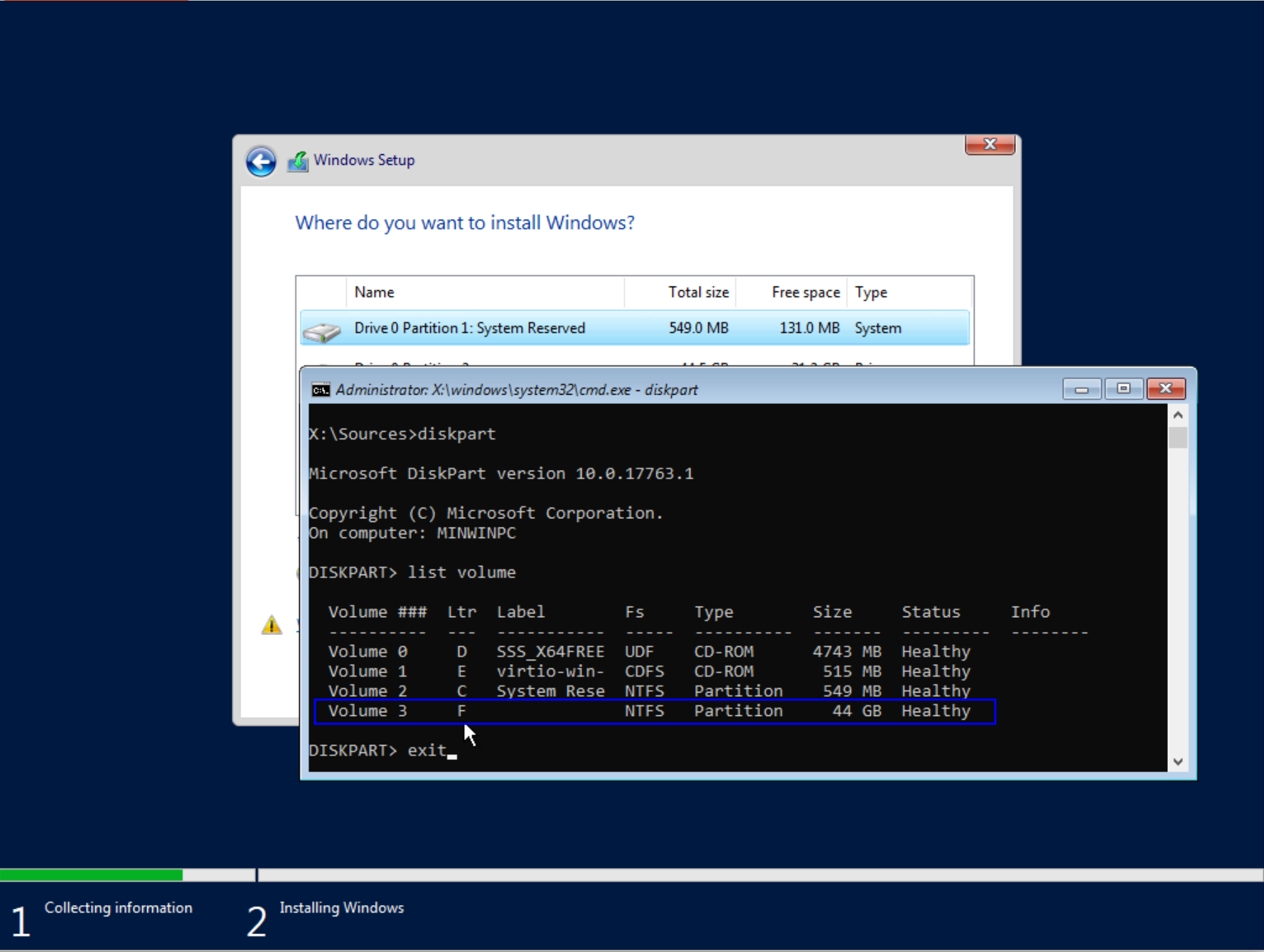The image size is (1264, 952).
Task: Maximize the diskpart command window
Action: (x=1123, y=389)
